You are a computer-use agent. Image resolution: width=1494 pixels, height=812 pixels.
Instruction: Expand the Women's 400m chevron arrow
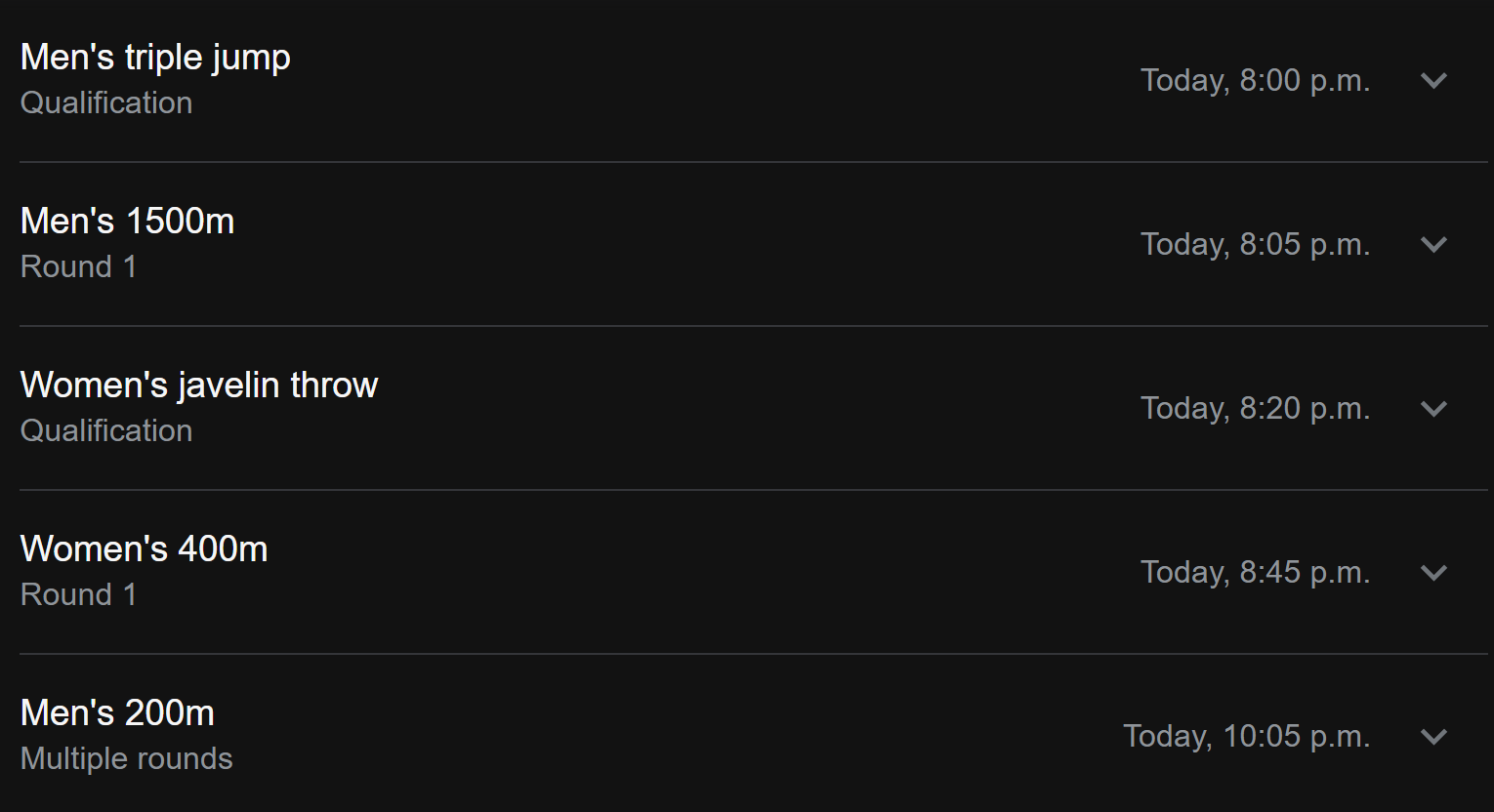pos(1433,572)
